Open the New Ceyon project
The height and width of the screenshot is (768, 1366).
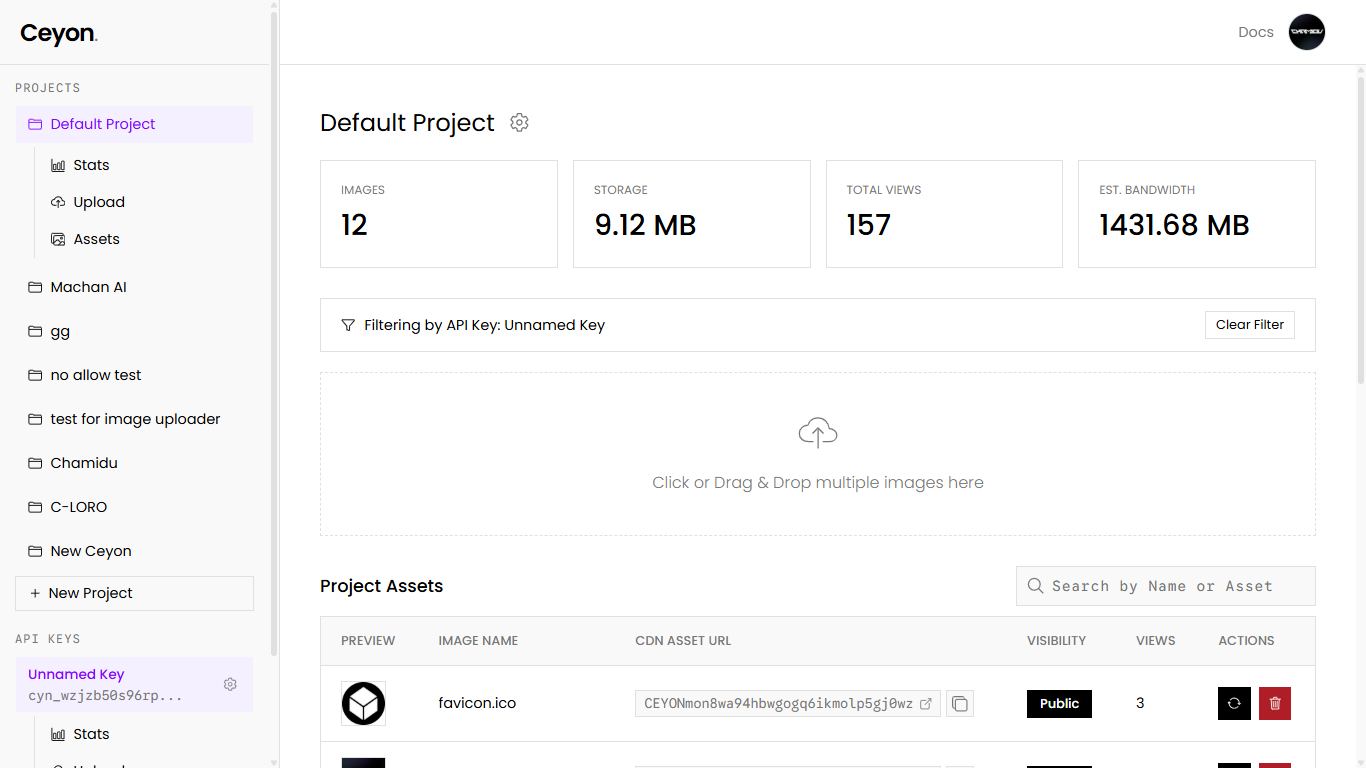(x=134, y=551)
